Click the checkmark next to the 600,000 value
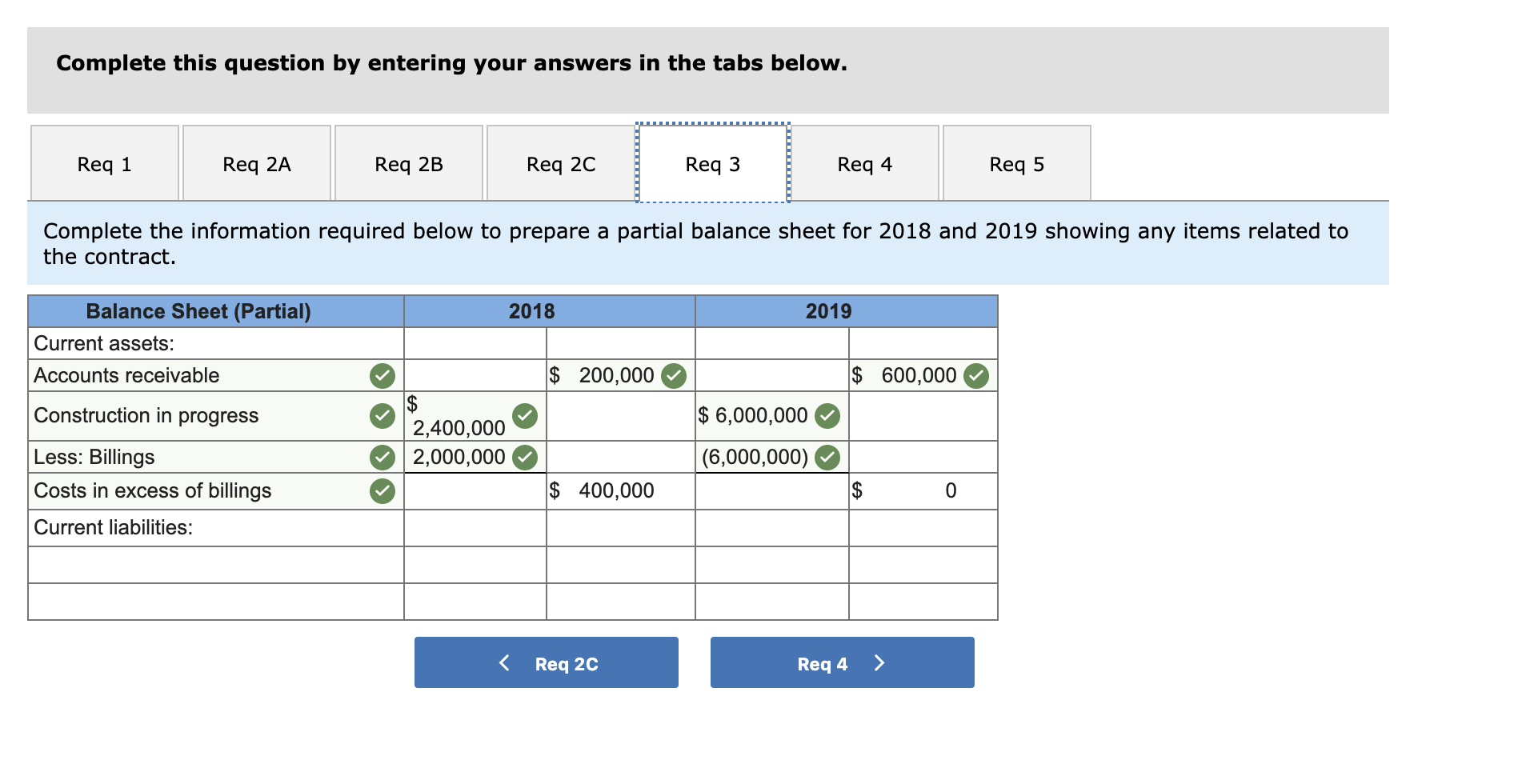This screenshot has height=784, width=1538. pos(977,375)
